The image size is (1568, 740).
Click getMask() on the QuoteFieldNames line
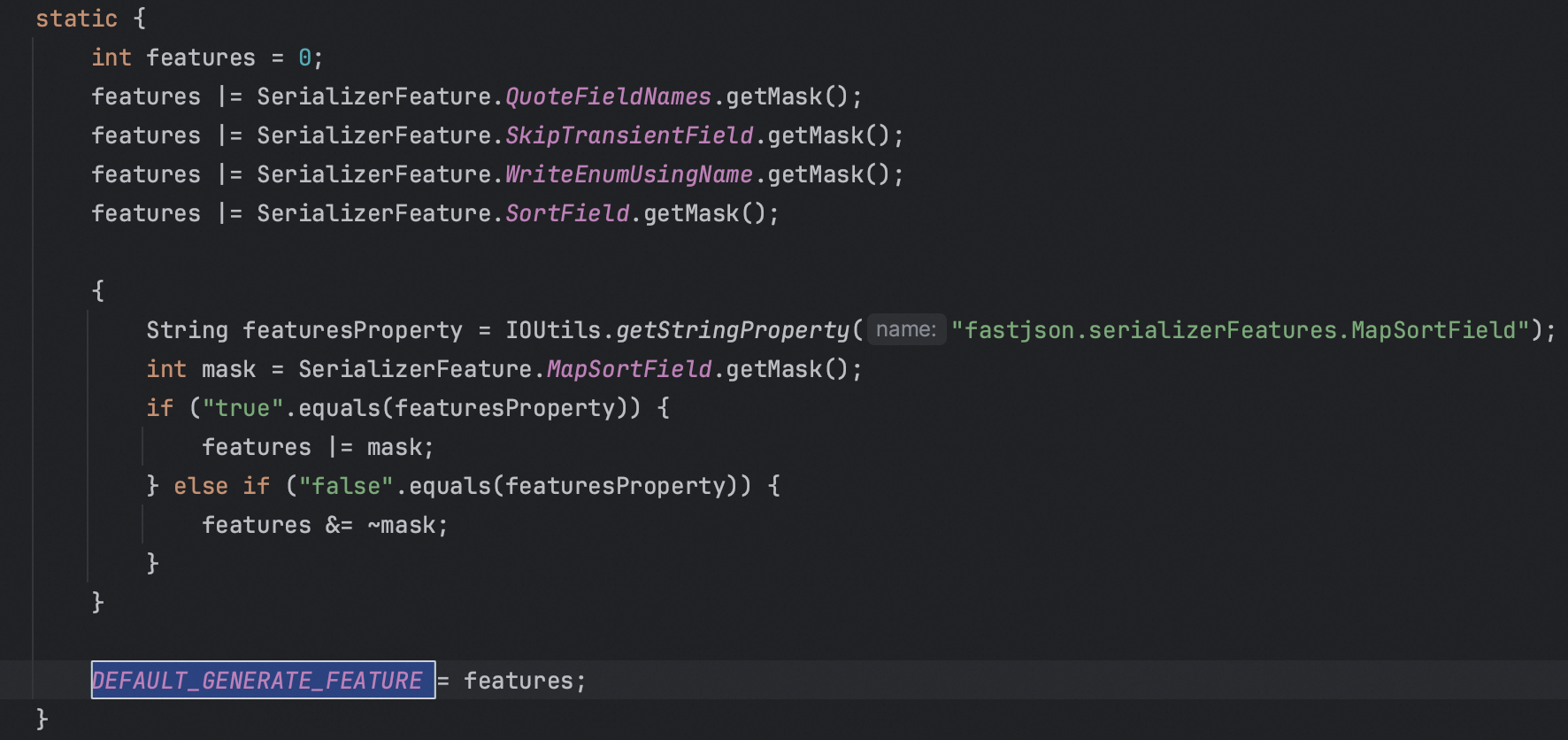788,96
